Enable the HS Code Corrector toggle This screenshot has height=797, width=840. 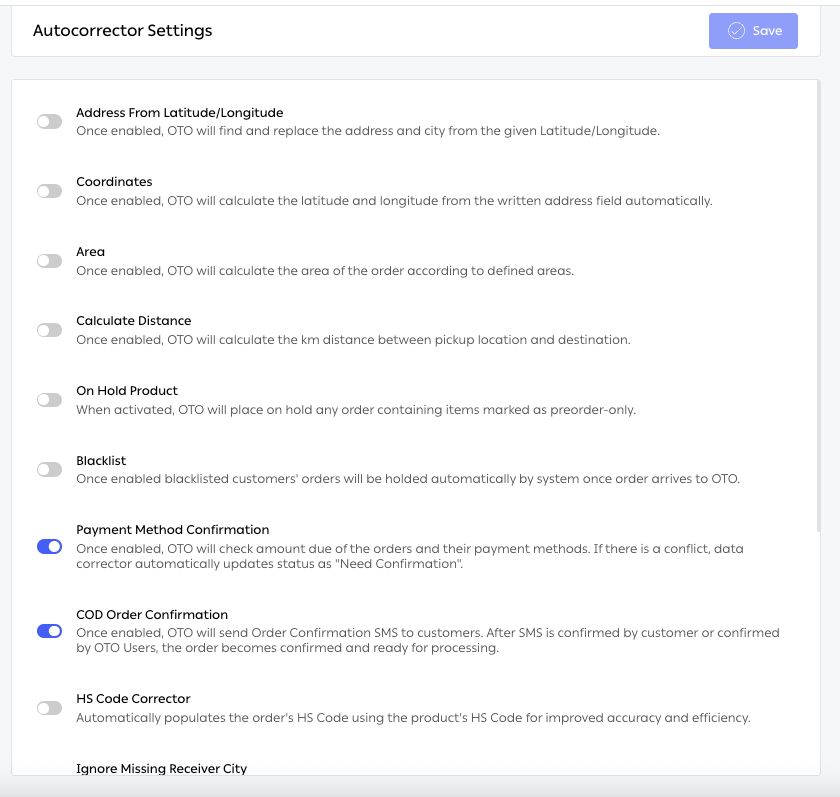(x=49, y=708)
